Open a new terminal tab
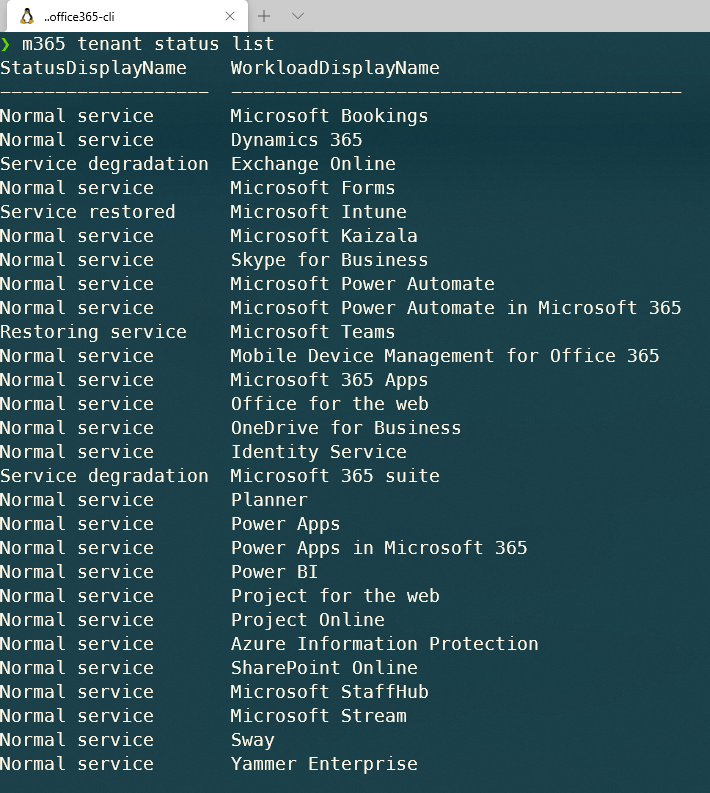This screenshot has width=710, height=793. coord(264,16)
